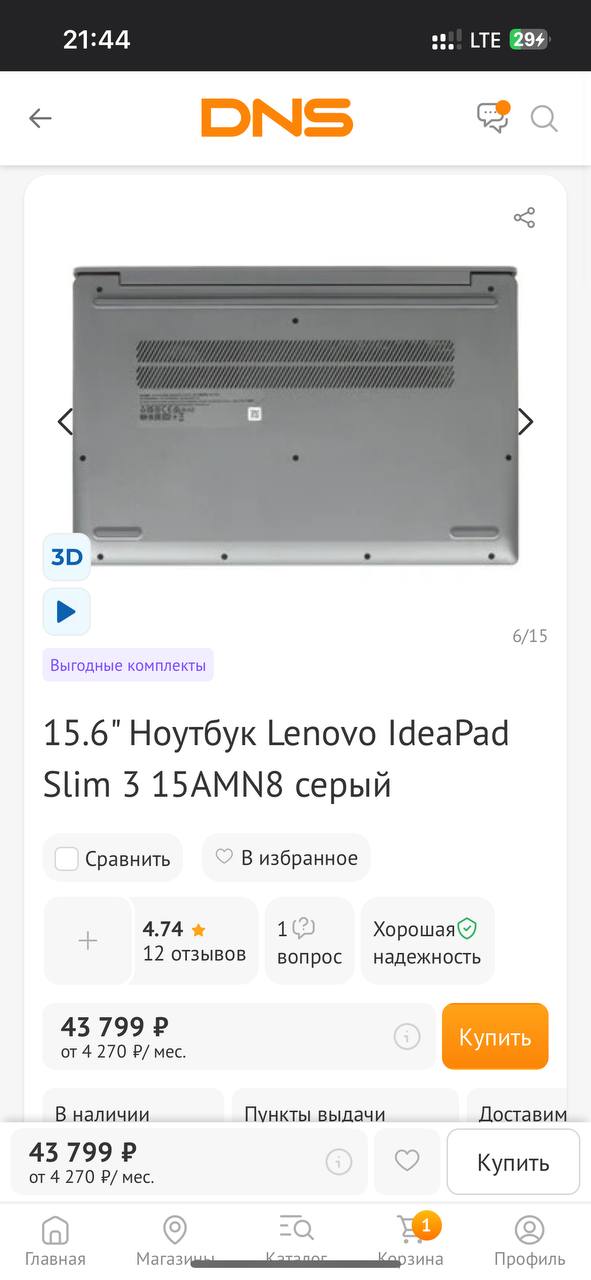Click the white Купить button in the bottom bar
This screenshot has height=1280, width=591.
coord(513,1162)
